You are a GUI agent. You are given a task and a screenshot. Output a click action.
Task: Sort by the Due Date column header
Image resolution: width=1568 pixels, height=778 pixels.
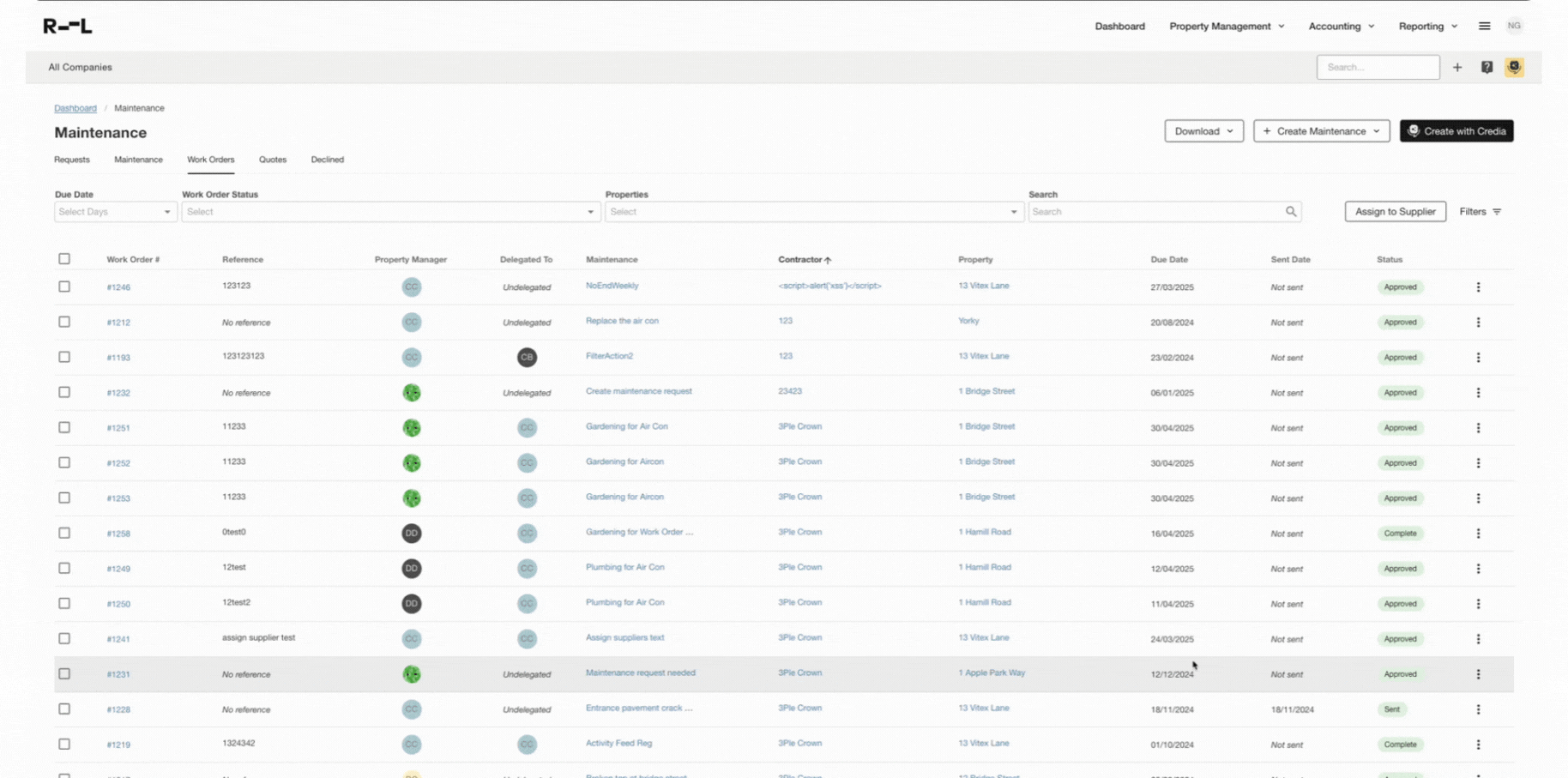(x=1168, y=260)
